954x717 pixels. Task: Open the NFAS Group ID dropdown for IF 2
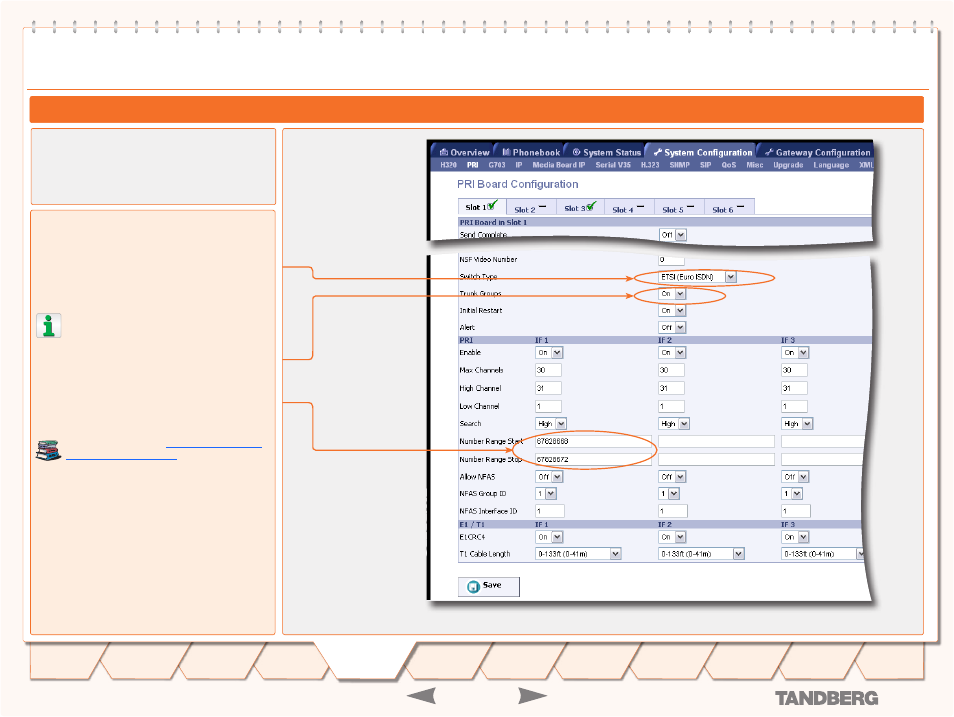coord(669,494)
